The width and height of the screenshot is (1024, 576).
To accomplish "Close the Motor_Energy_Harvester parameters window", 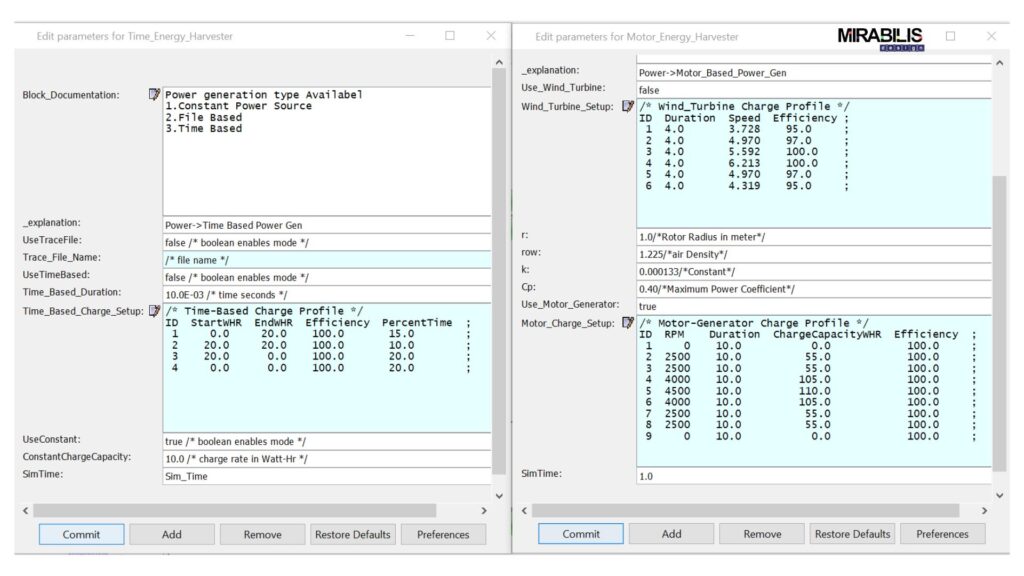I will [x=991, y=36].
